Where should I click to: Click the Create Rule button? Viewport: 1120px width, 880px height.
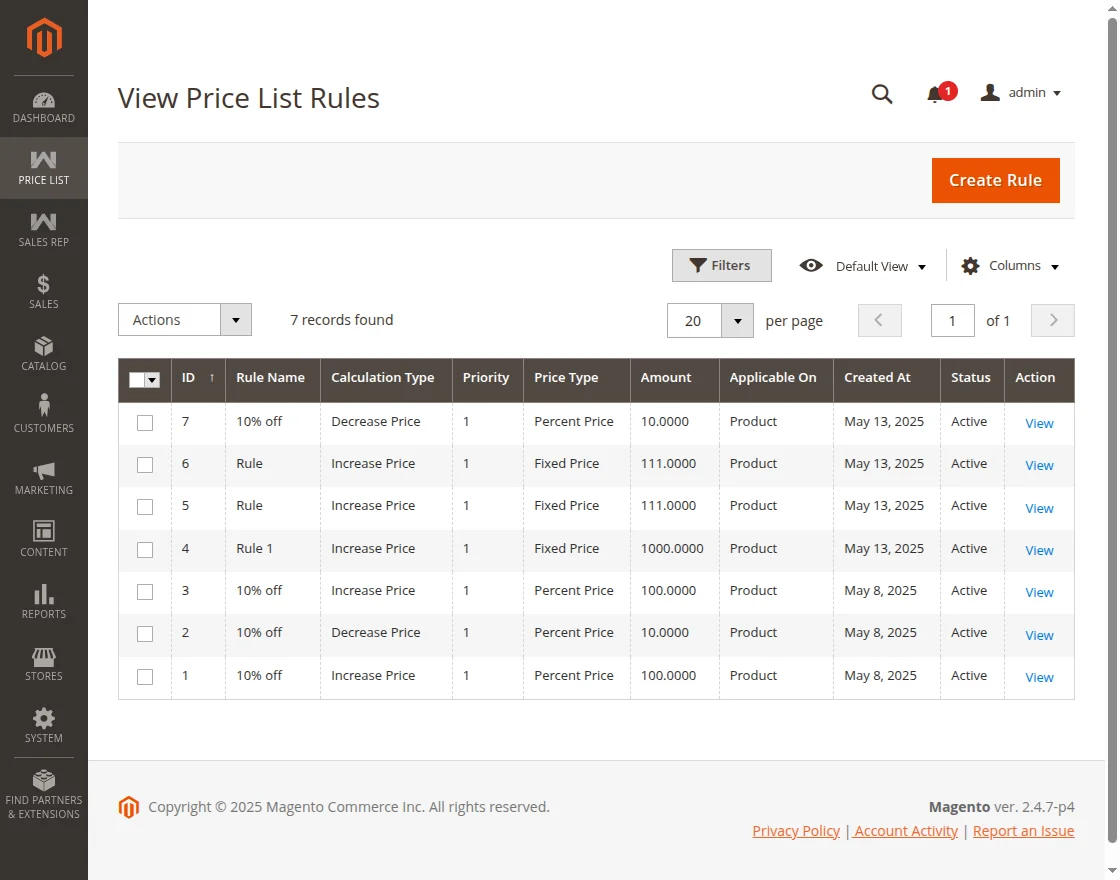(995, 181)
